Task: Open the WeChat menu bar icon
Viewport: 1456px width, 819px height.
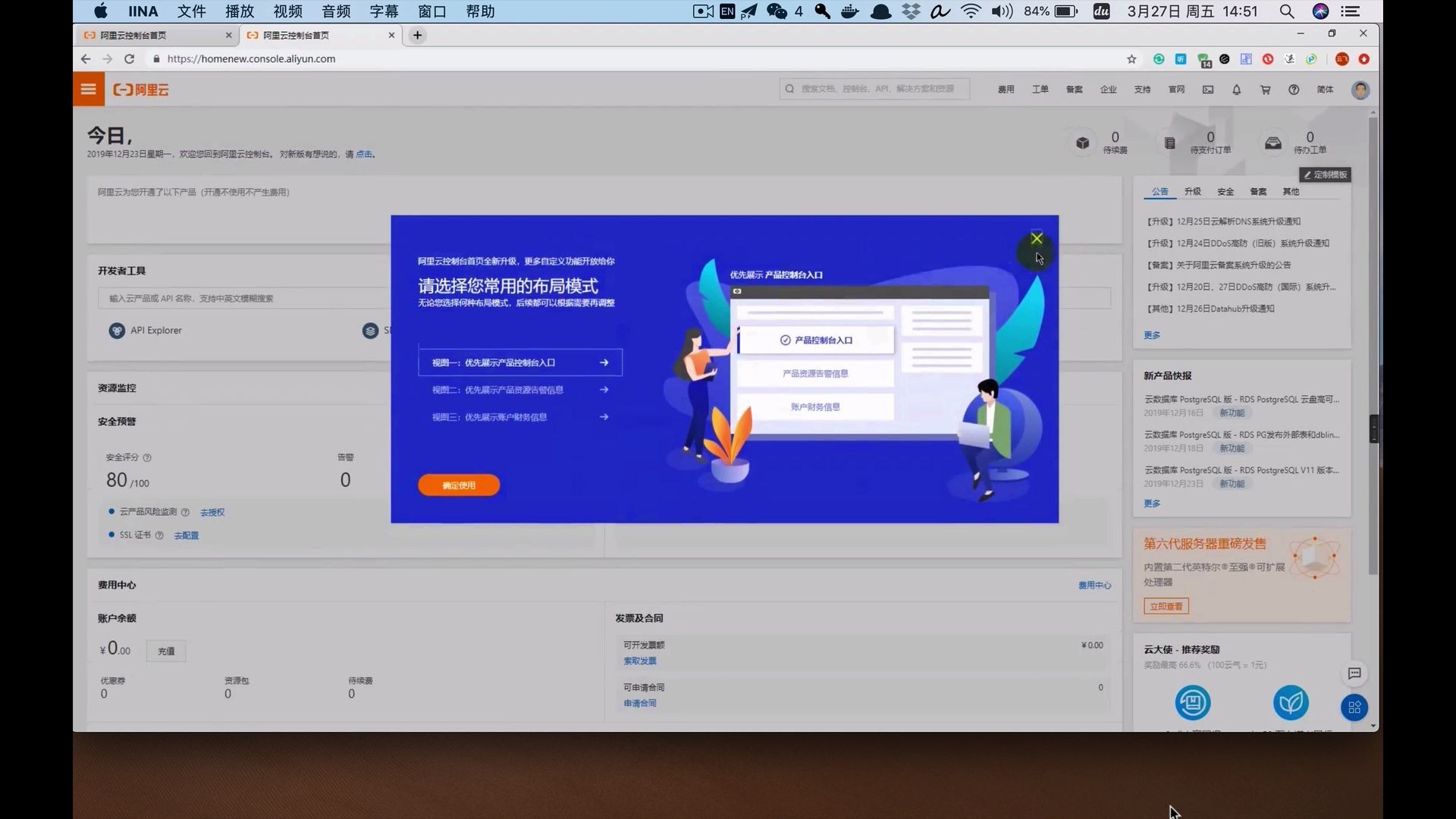Action: [777, 11]
